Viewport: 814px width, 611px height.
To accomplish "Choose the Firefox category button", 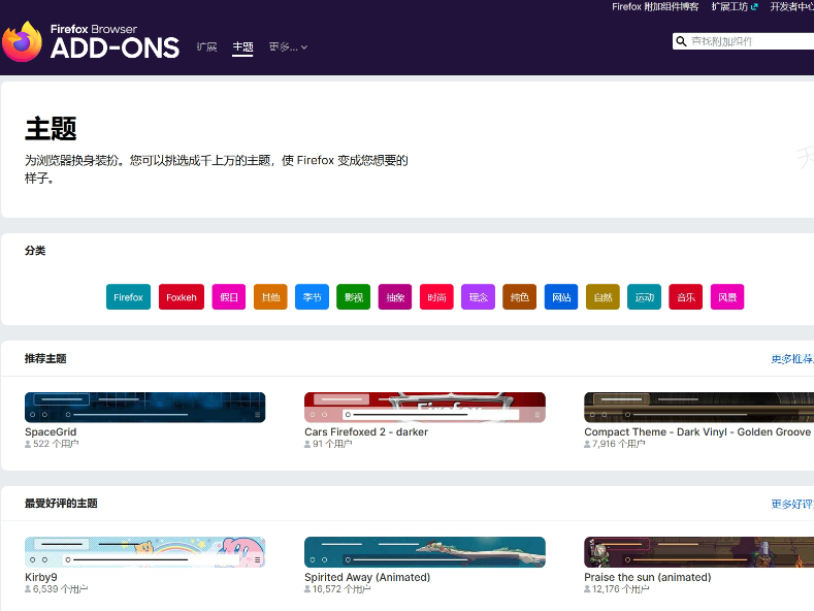I will (128, 297).
